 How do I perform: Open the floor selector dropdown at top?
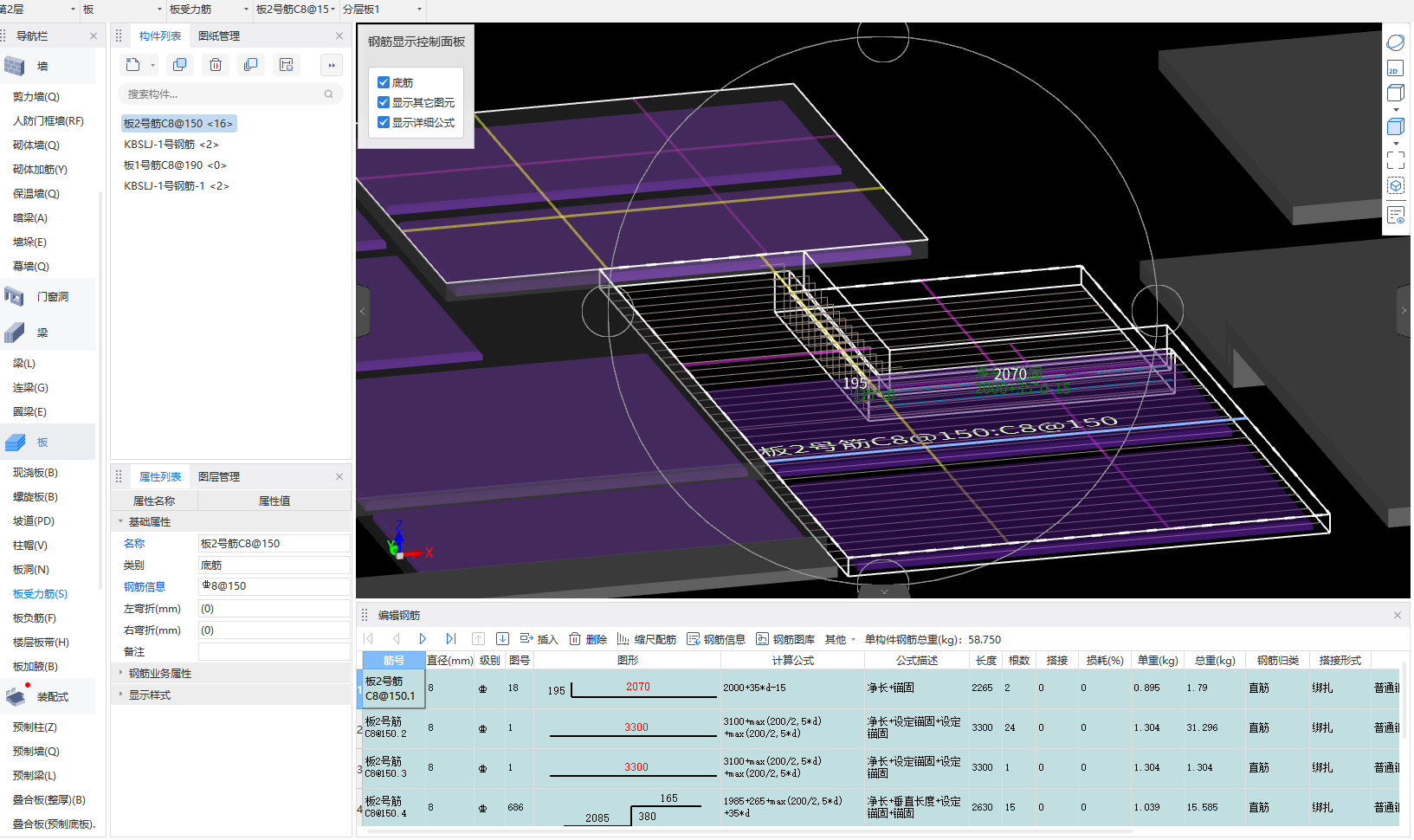tap(73, 10)
